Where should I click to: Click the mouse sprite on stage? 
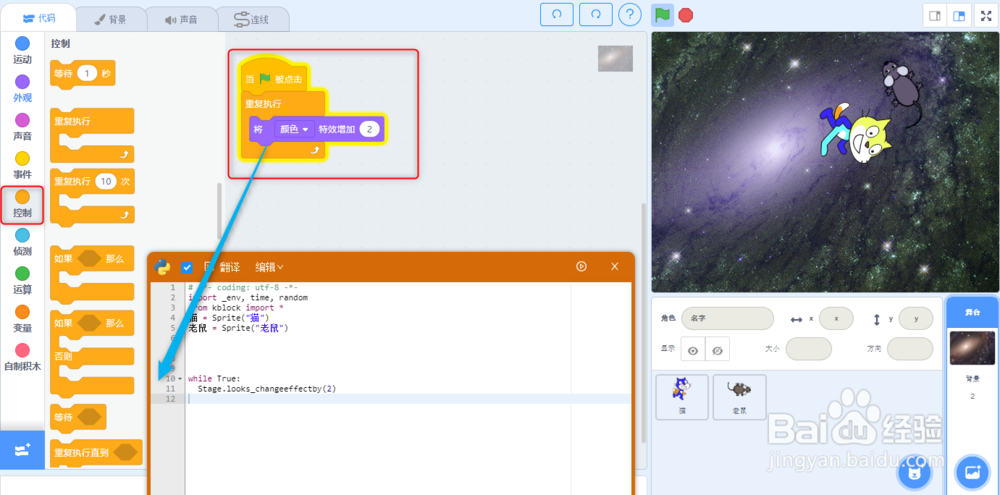tap(903, 87)
